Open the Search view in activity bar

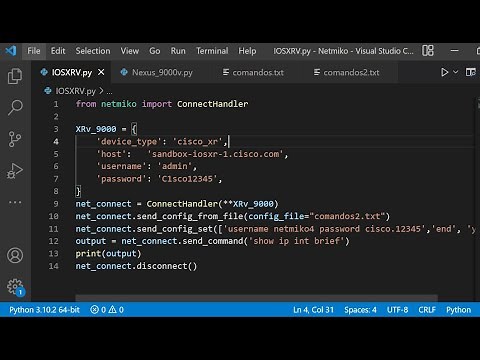pos(15,107)
